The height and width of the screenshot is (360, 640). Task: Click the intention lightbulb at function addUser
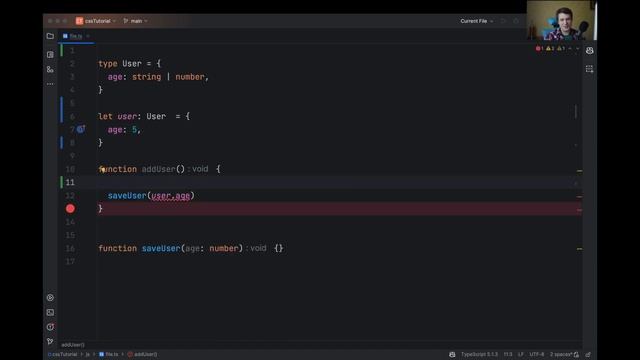tap(102, 169)
